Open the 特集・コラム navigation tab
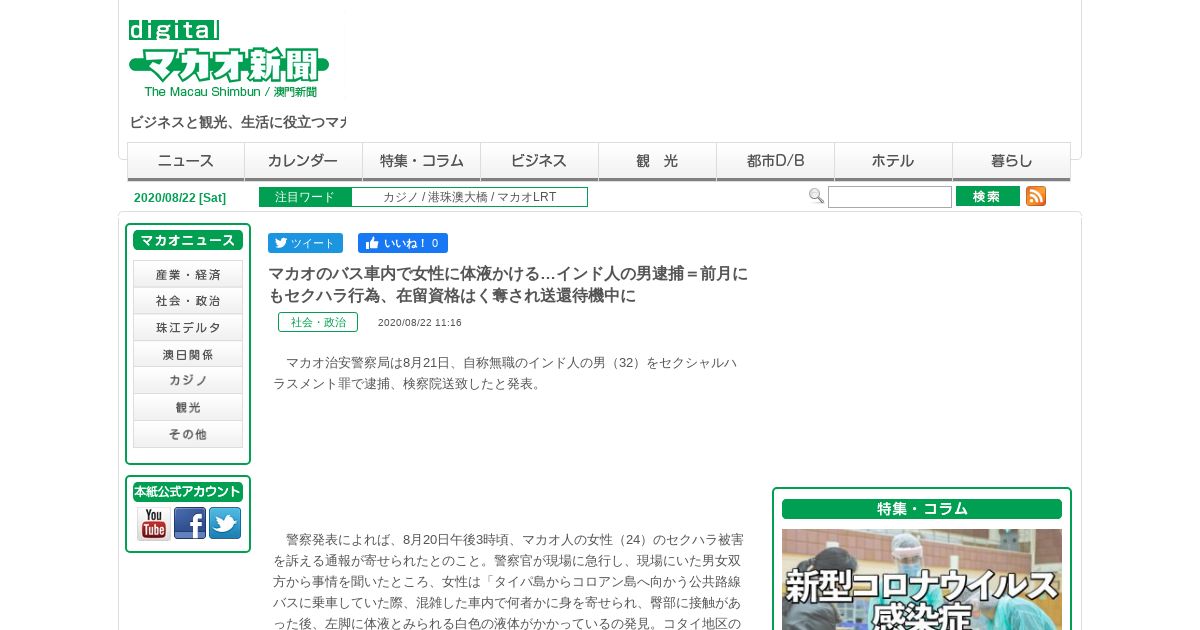Viewport: 1200px width, 630px height. pyautogui.click(x=422, y=161)
